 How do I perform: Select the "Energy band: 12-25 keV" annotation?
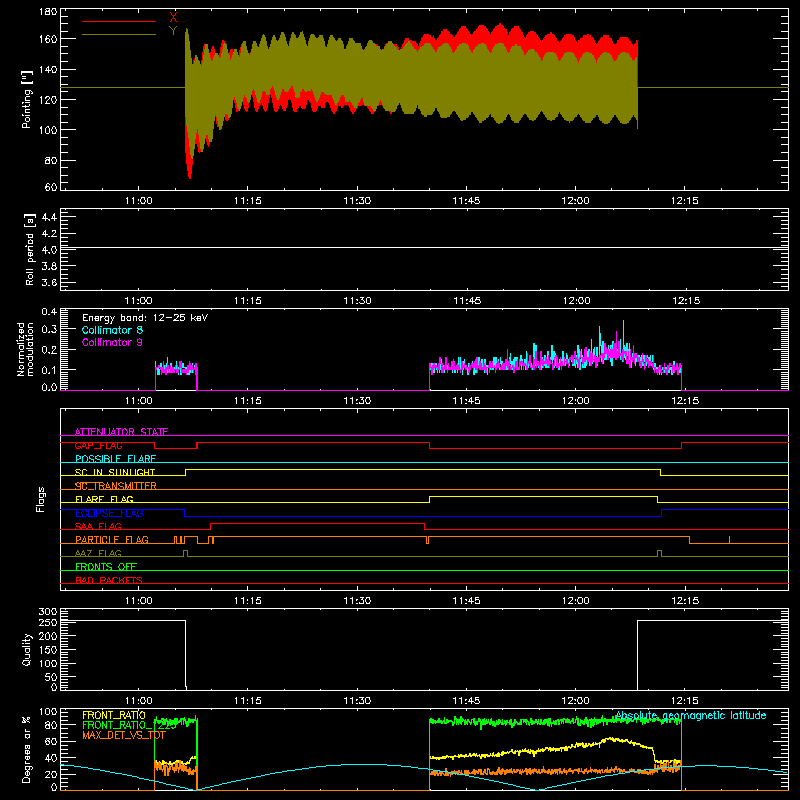[145, 318]
